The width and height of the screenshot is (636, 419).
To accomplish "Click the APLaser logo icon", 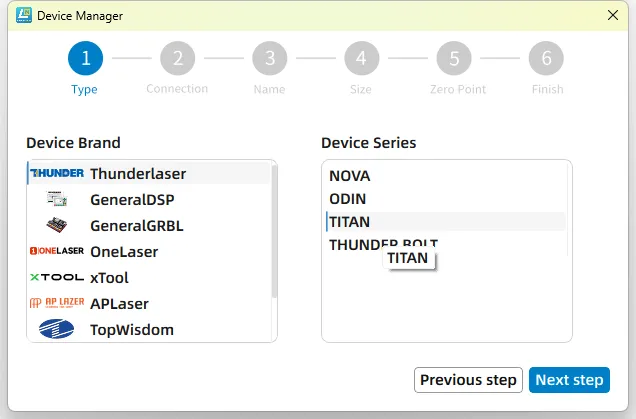I will [57, 303].
